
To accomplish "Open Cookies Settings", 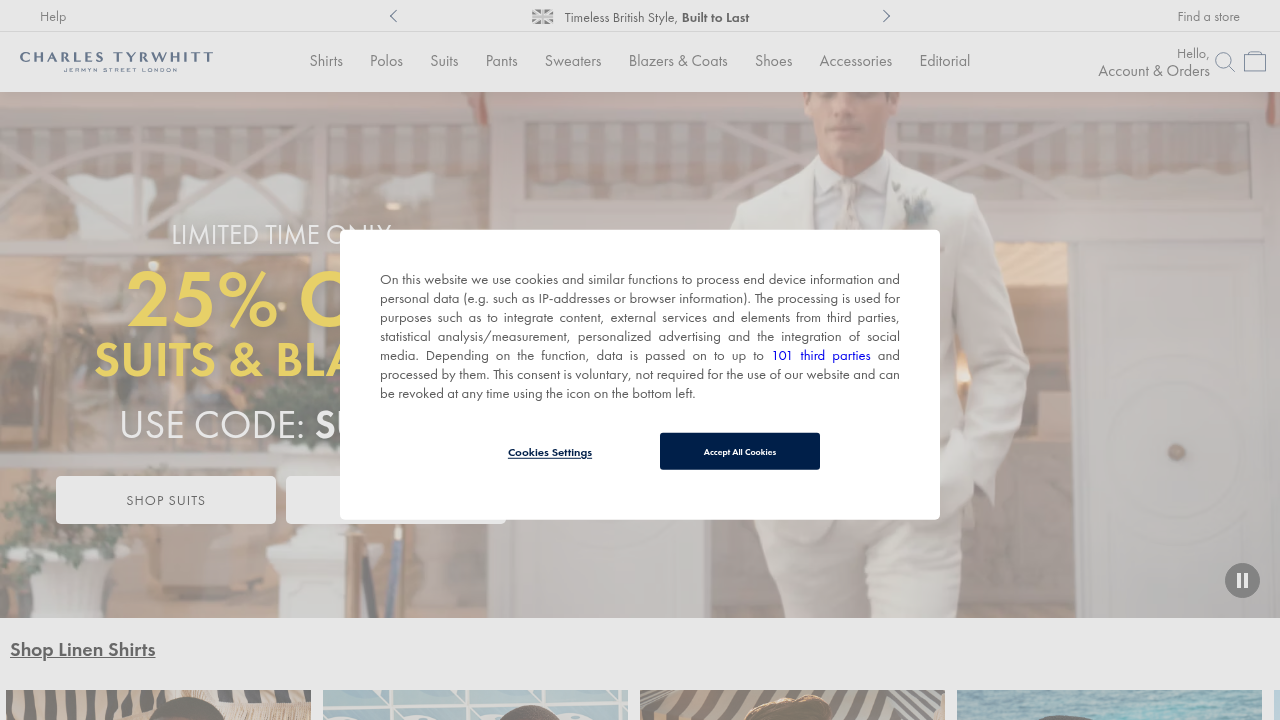I will pos(550,452).
